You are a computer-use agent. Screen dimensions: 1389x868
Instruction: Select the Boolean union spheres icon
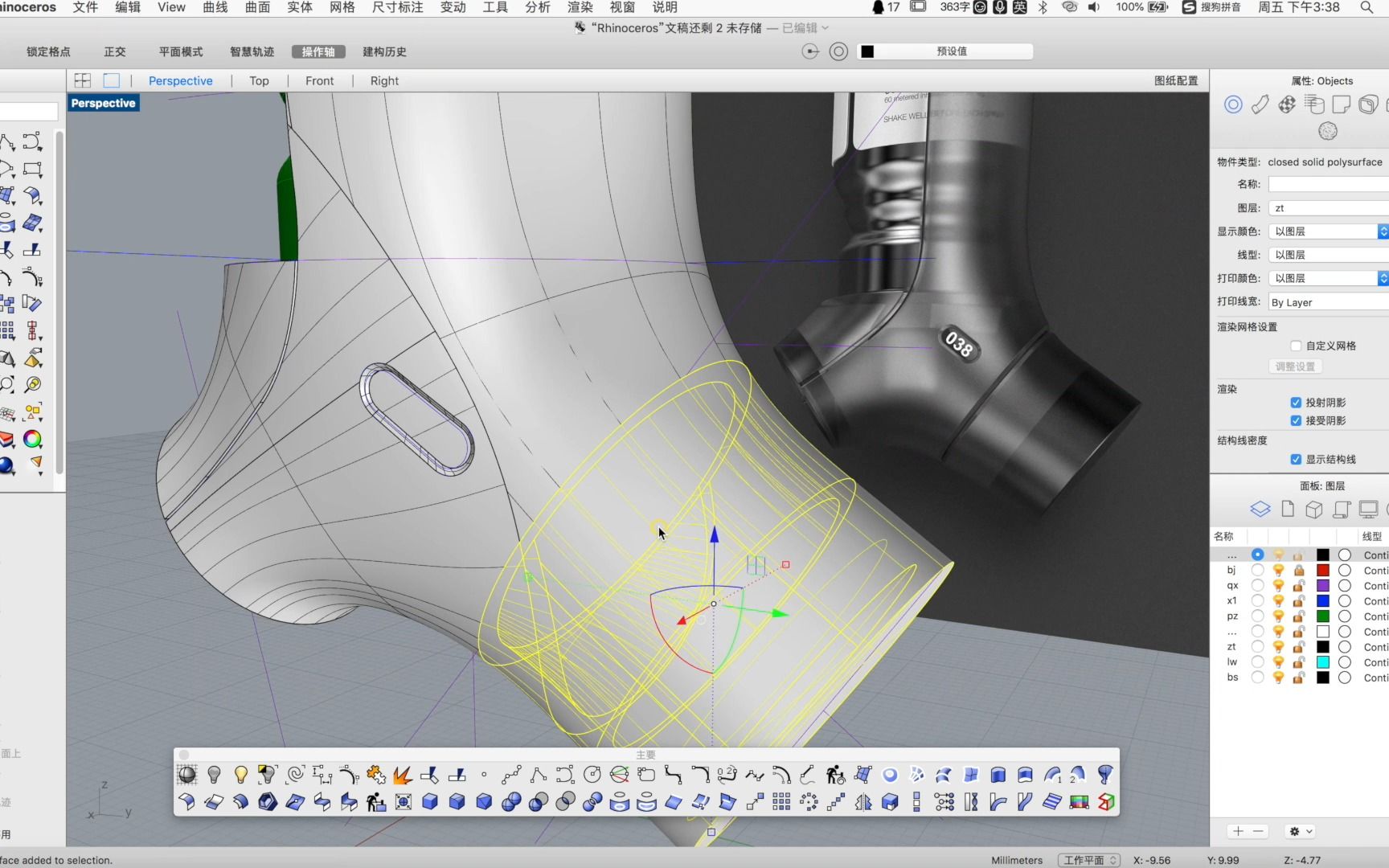[x=511, y=802]
